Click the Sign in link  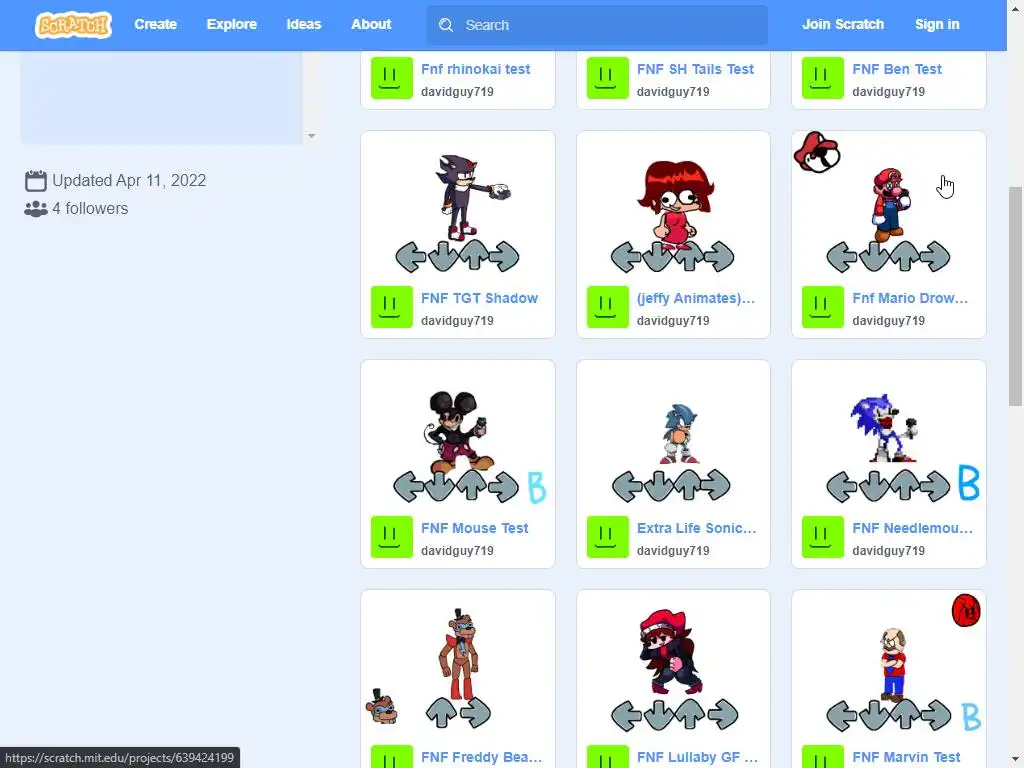point(936,24)
